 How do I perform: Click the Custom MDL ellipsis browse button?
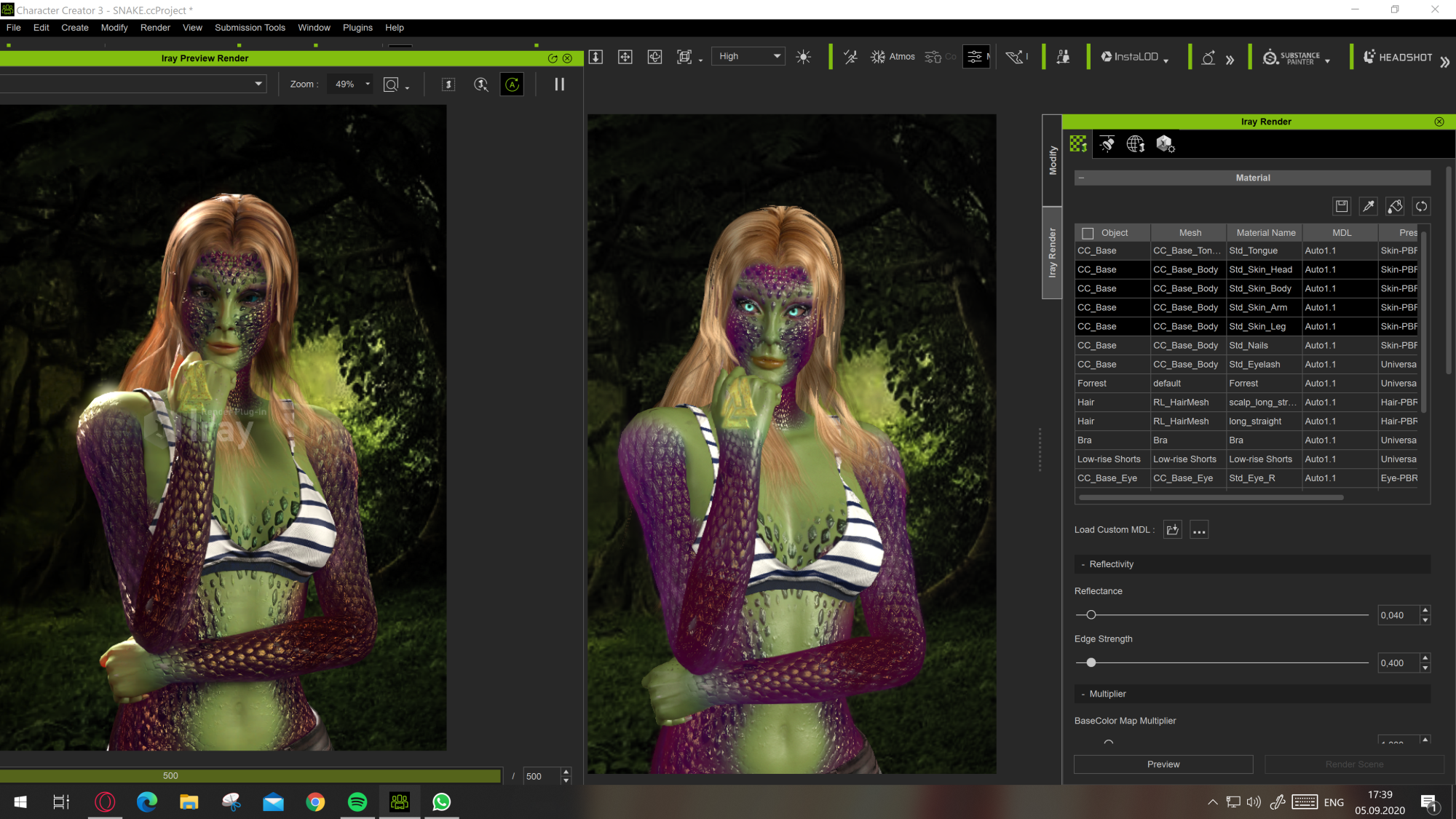pos(1199,530)
